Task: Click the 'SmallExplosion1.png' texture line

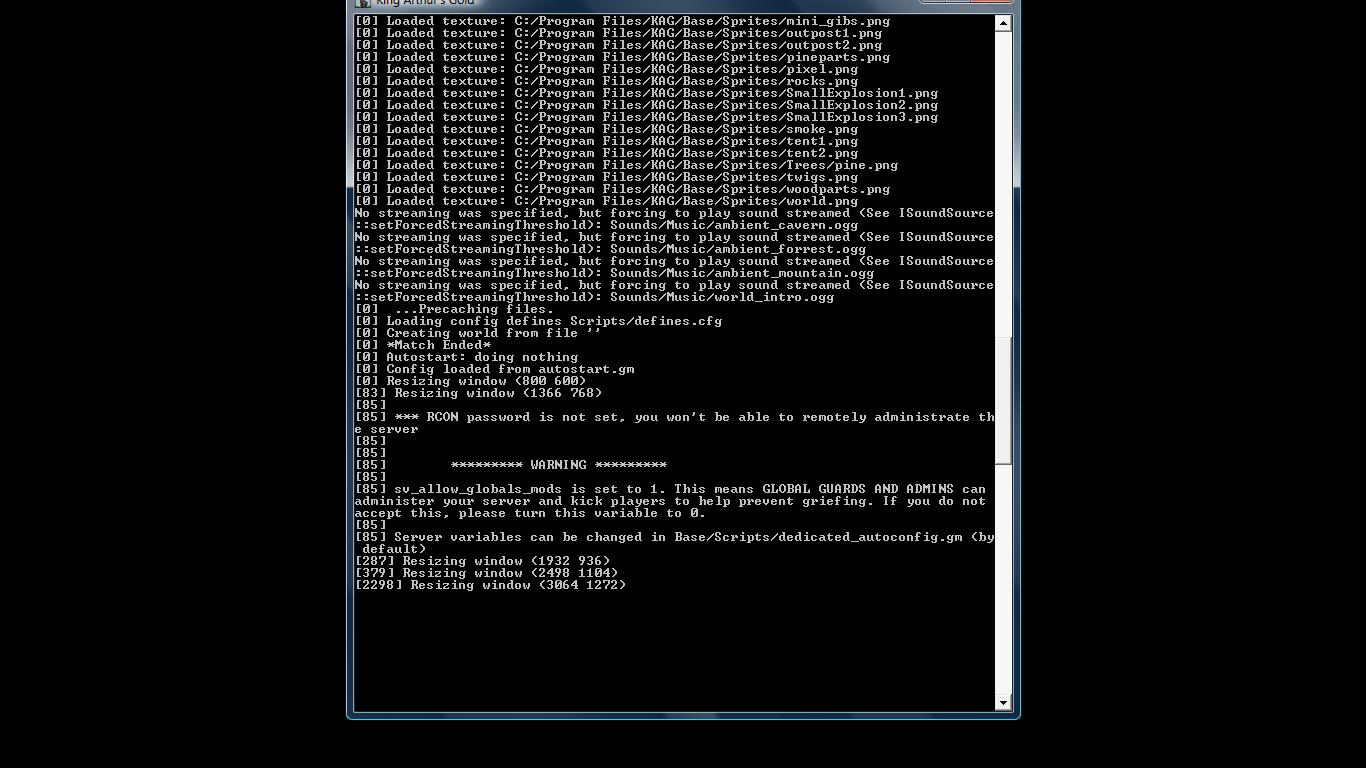Action: click(646, 93)
